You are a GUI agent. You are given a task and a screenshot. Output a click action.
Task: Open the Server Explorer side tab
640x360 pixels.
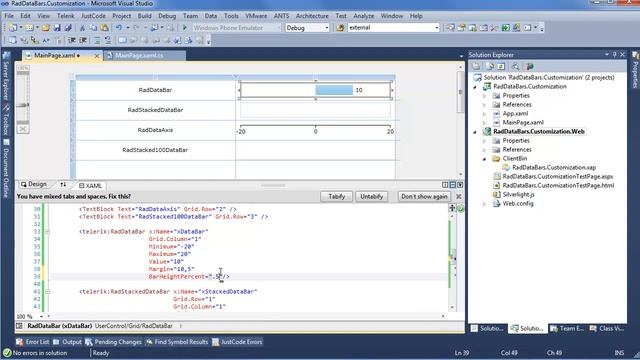(6, 77)
